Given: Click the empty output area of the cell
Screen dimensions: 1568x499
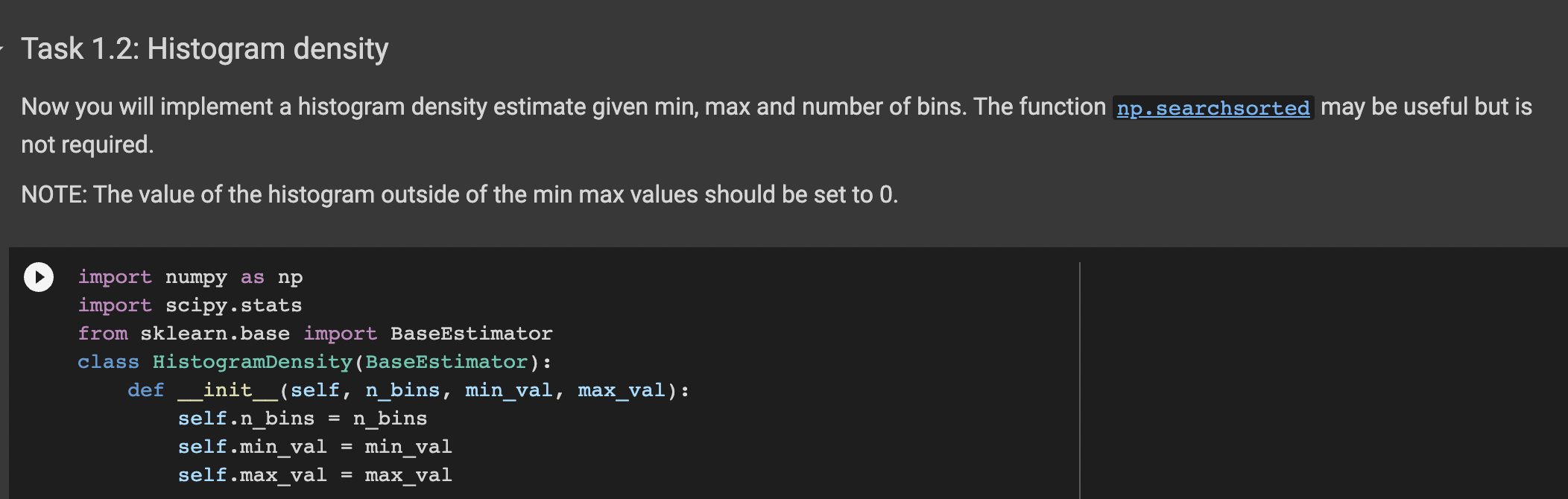Looking at the screenshot, I should point(1327,372).
